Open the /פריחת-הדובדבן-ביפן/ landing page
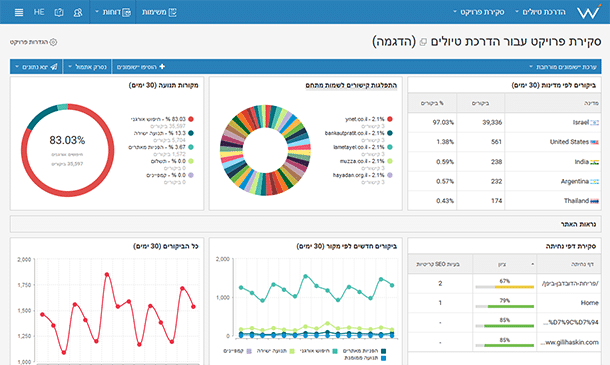 point(570,284)
